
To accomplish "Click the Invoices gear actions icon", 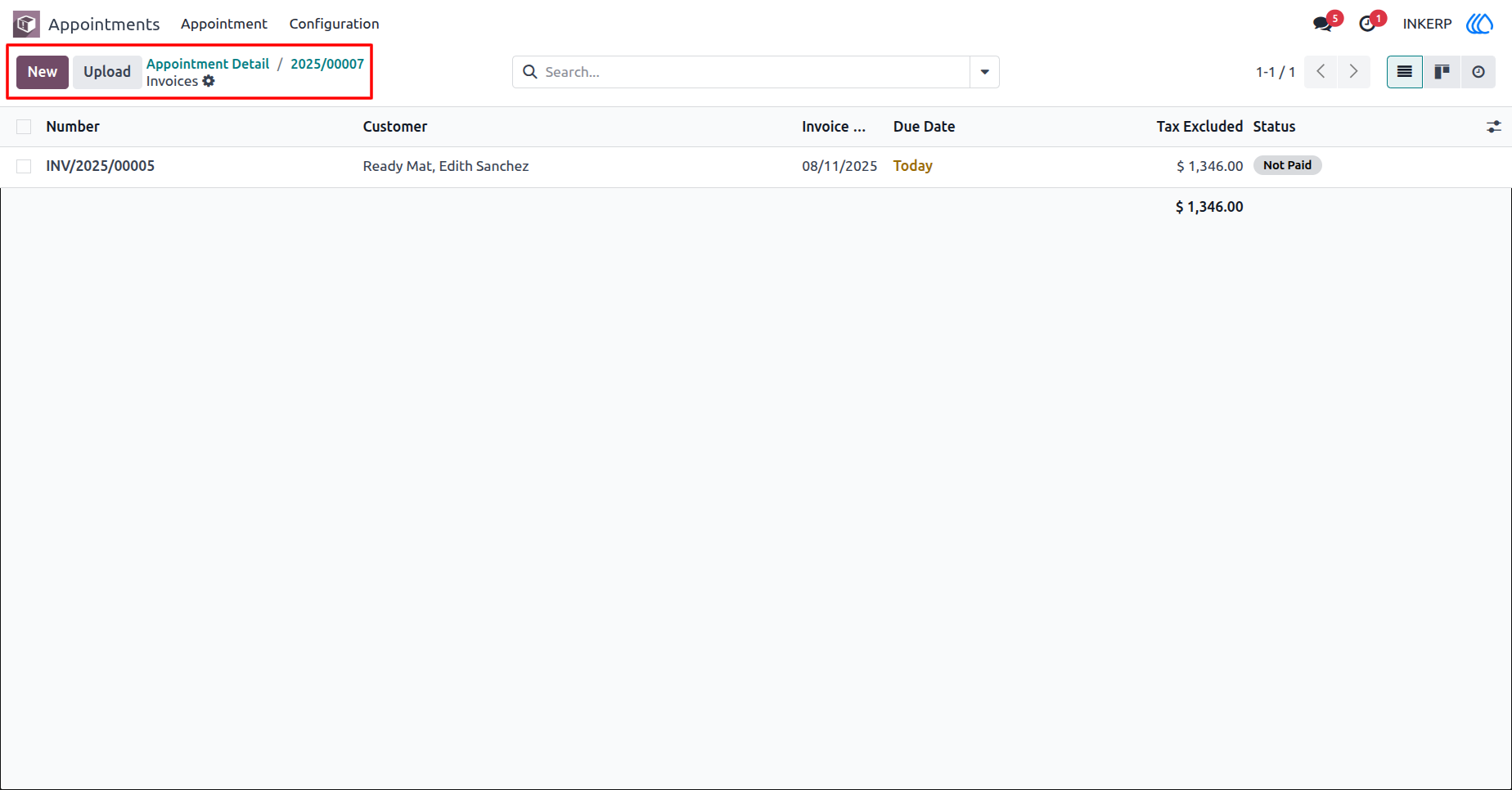I will [x=209, y=81].
